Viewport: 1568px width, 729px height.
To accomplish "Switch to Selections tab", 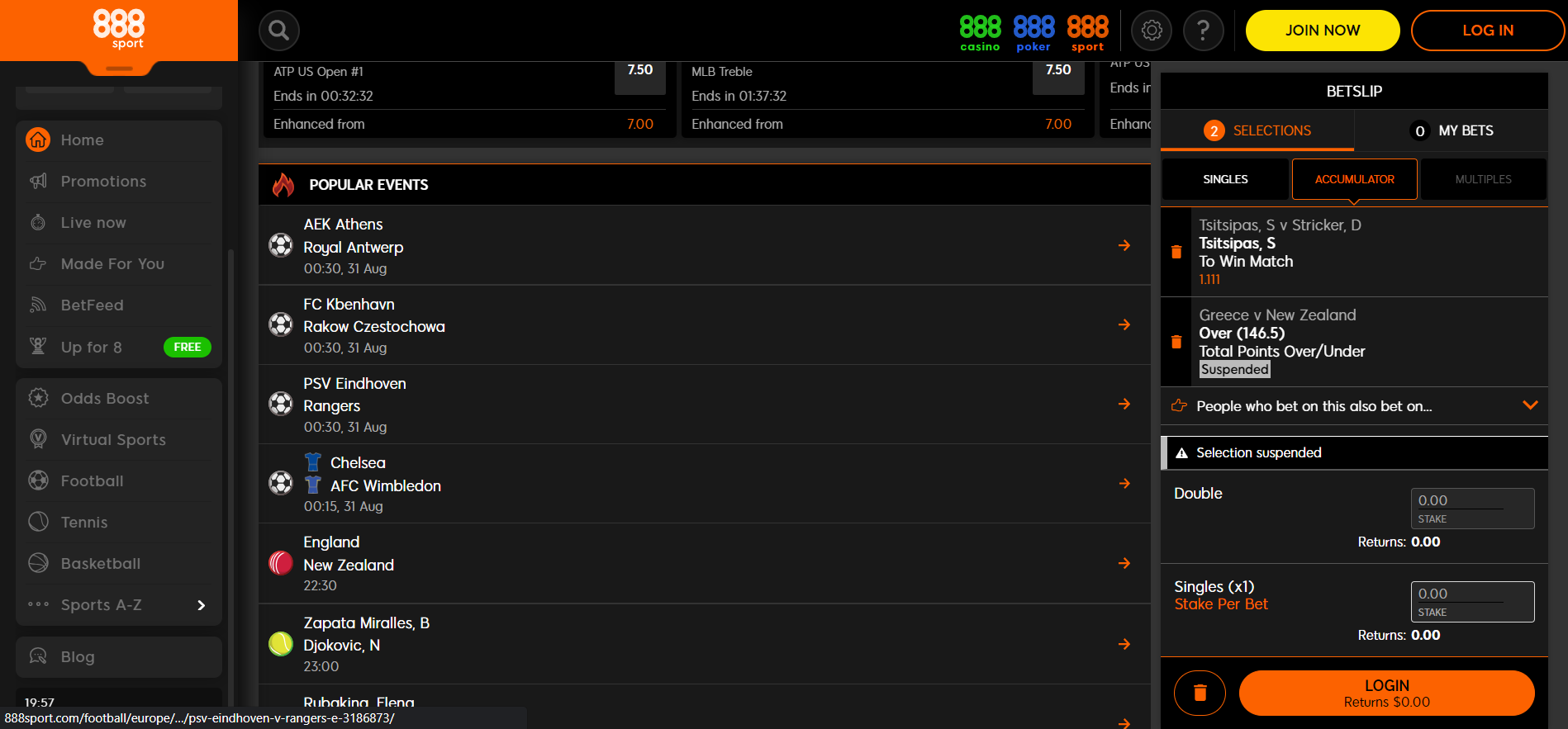I will coord(1257,130).
